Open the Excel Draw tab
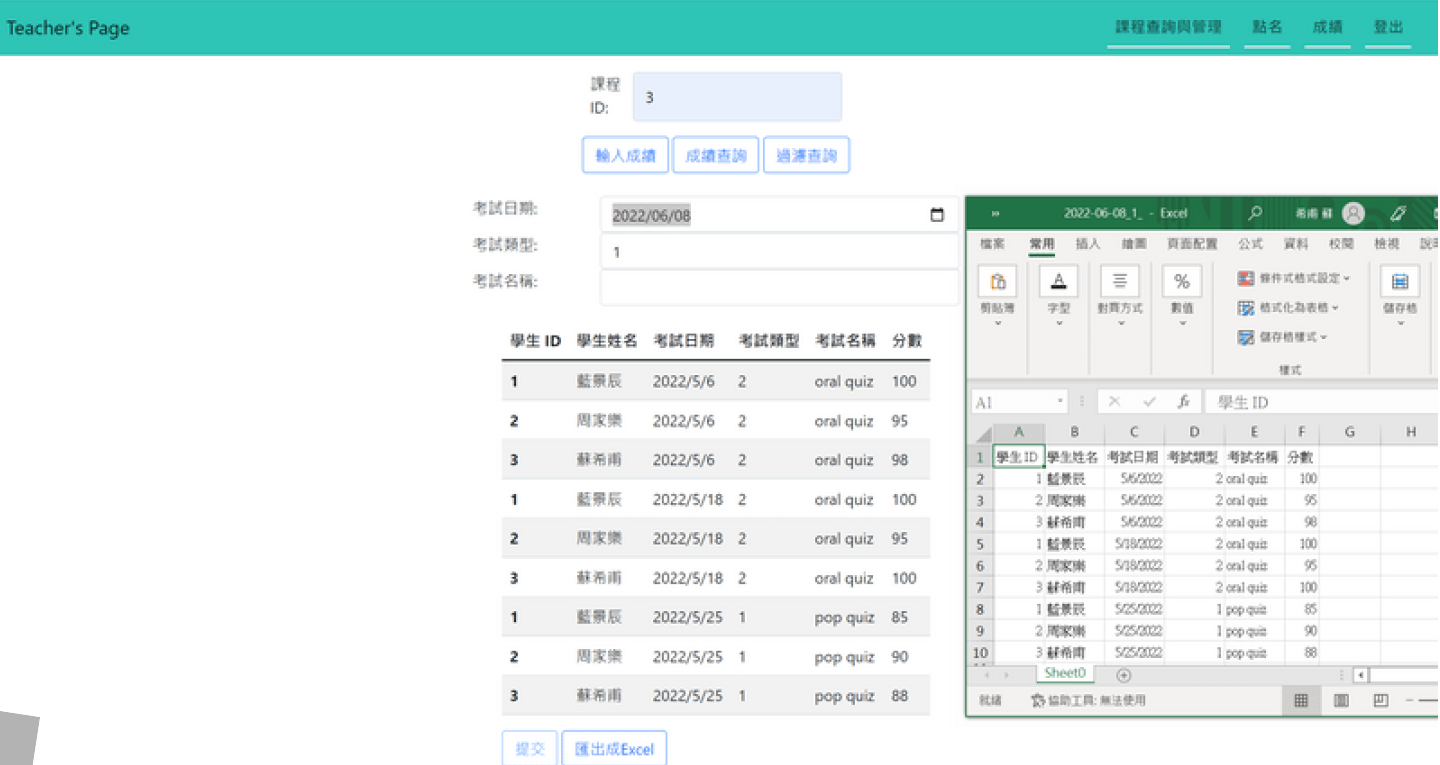This screenshot has width=1440, height=765. click(x=1134, y=244)
